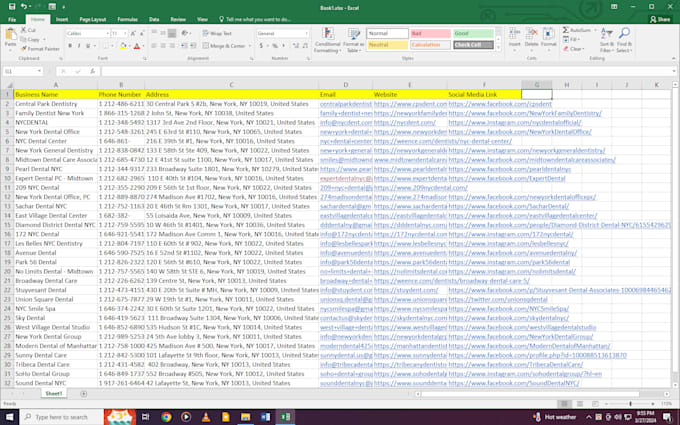Click the Insert Function fx icon
Viewport: 680px width, 425px height.
click(92, 71)
